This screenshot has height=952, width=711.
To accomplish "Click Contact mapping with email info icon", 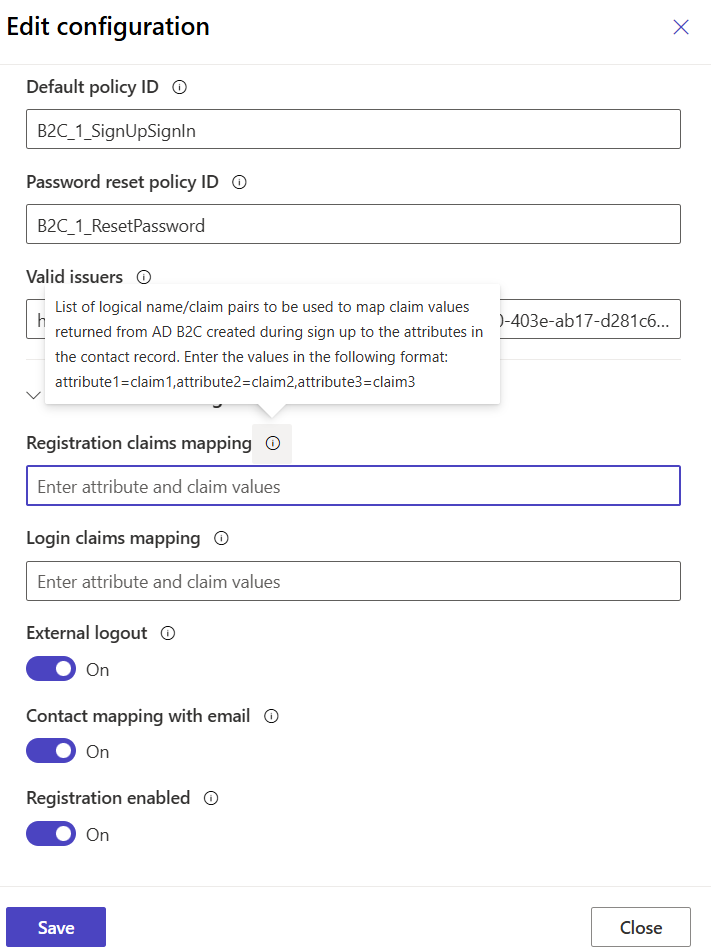I will 271,716.
